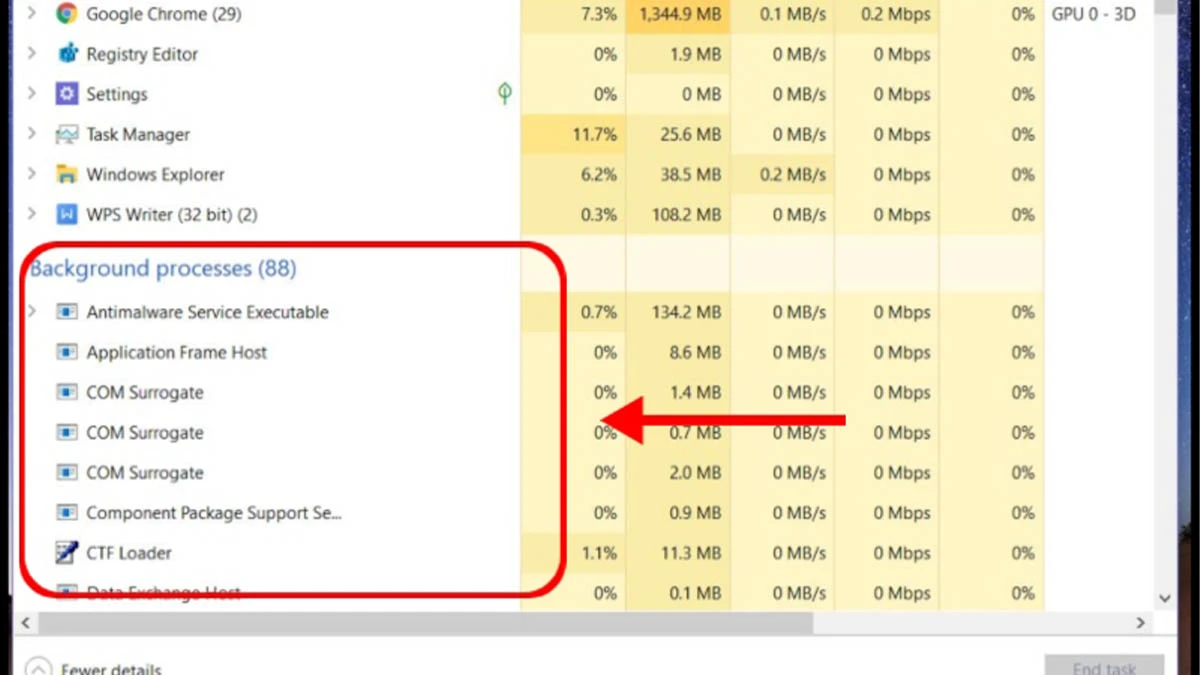Screen dimensions: 1200x675
Task: Click the 38.5 MB memory cell
Action: [678, 174]
